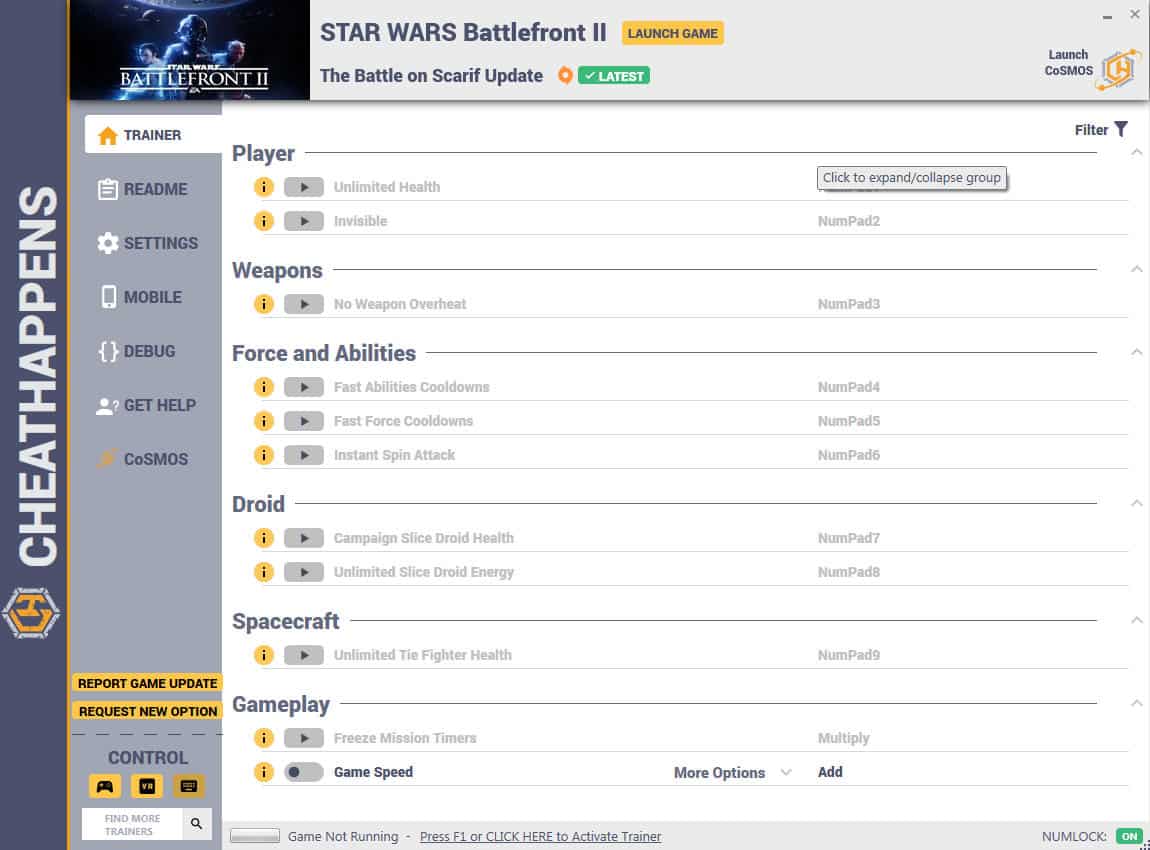1150x850 pixels.
Task: Activate Instant Spin Attack play button
Action: 304,455
